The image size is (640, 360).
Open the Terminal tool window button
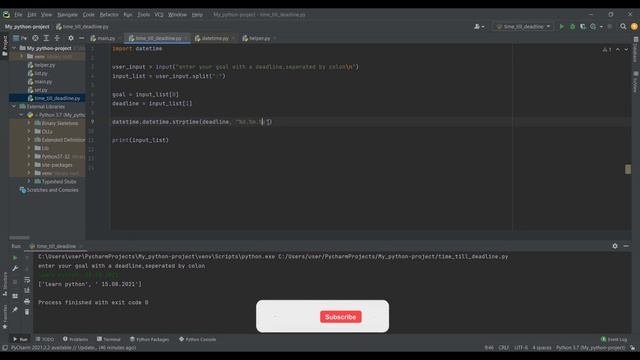point(109,339)
